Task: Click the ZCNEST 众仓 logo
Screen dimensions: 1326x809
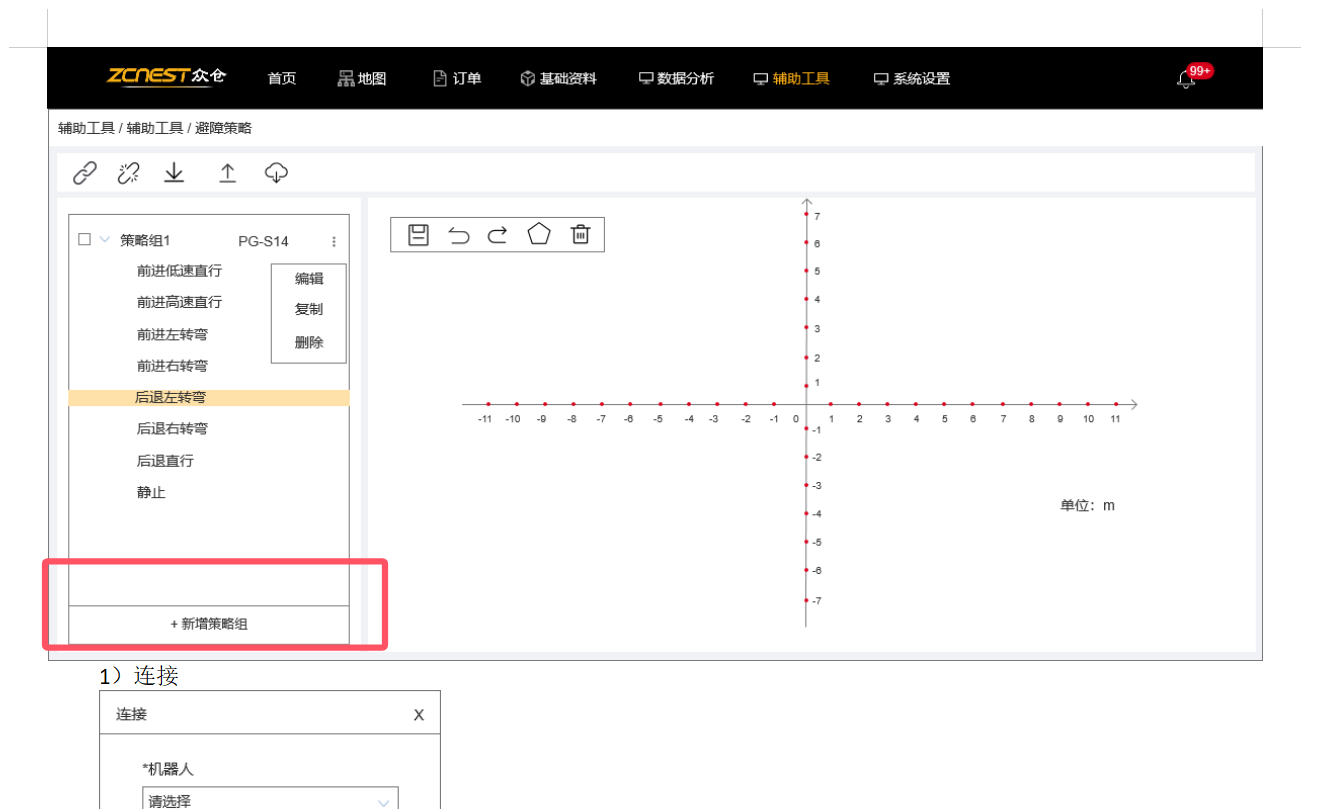Action: [167, 77]
